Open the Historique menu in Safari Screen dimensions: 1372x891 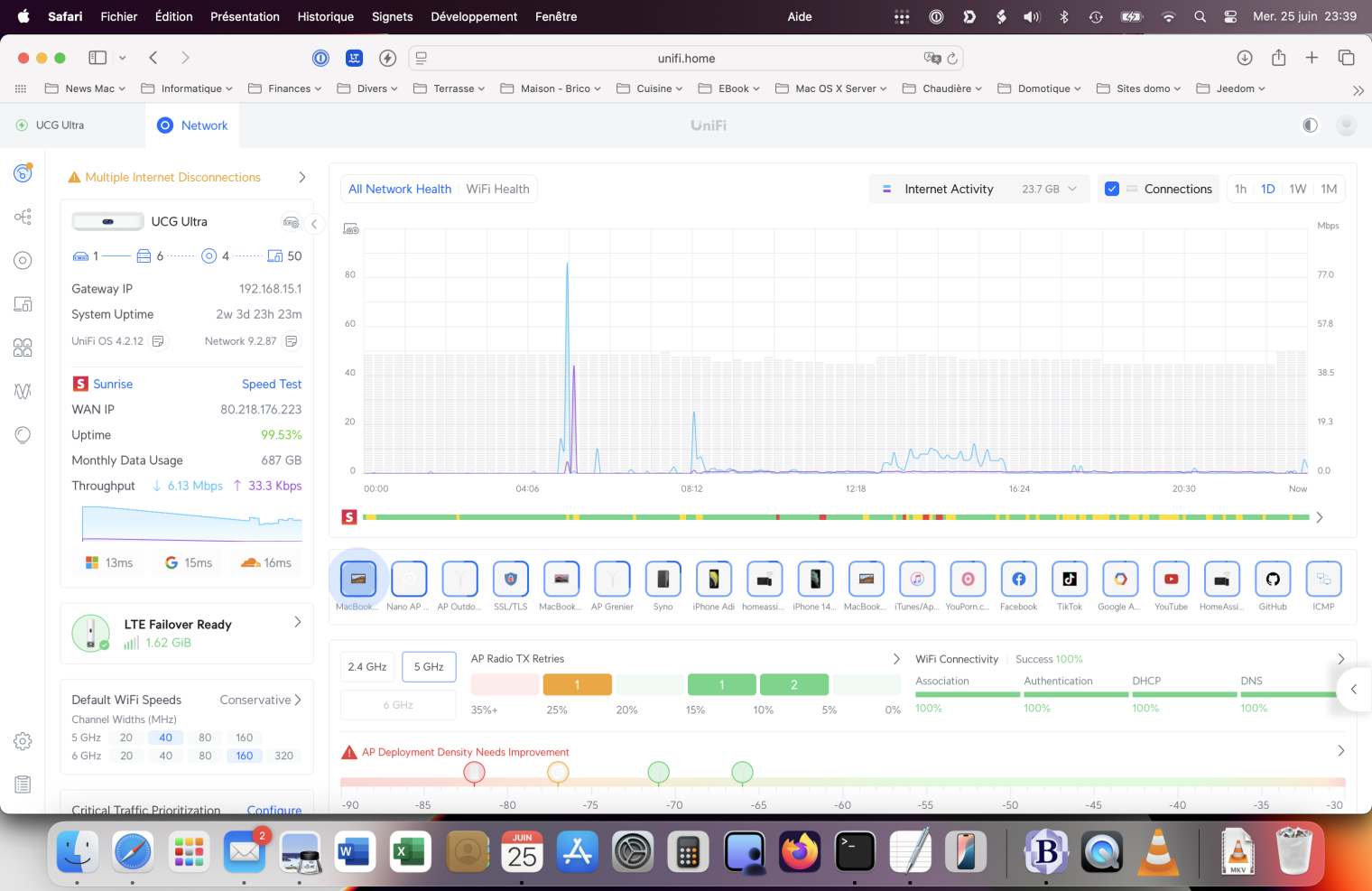[325, 16]
